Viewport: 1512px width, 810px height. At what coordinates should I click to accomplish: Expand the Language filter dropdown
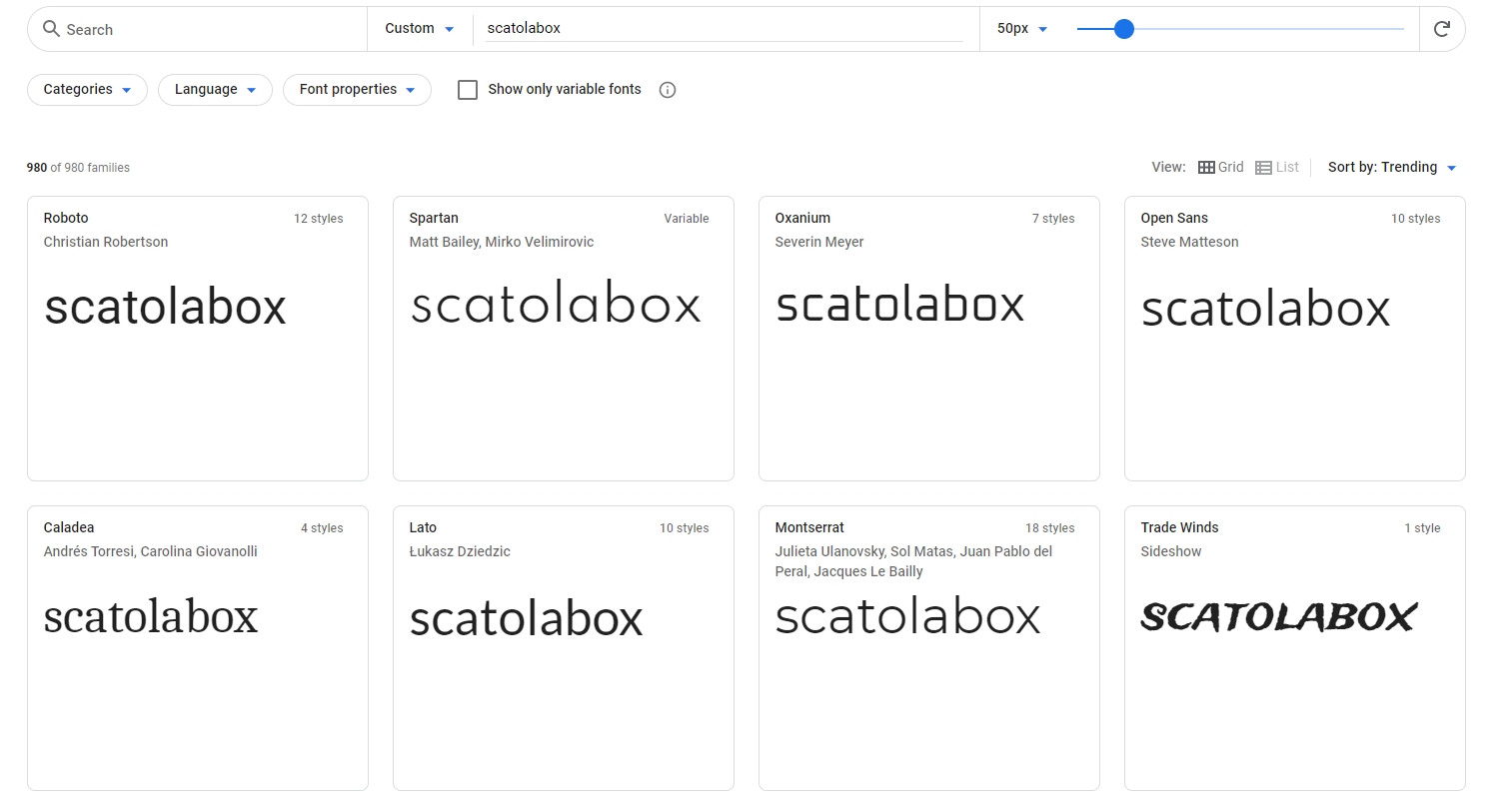[x=215, y=90]
